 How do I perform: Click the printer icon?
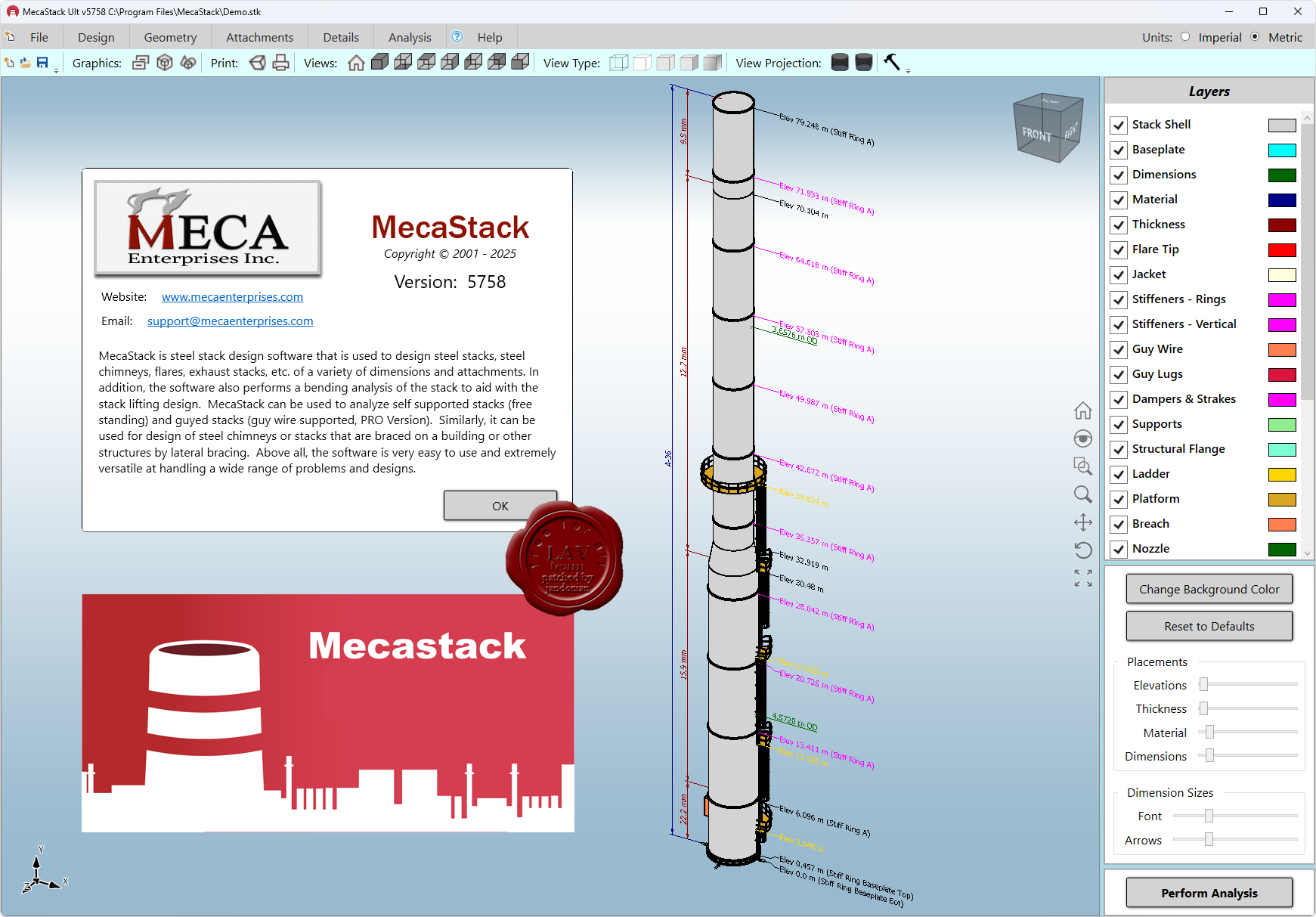tap(281, 63)
